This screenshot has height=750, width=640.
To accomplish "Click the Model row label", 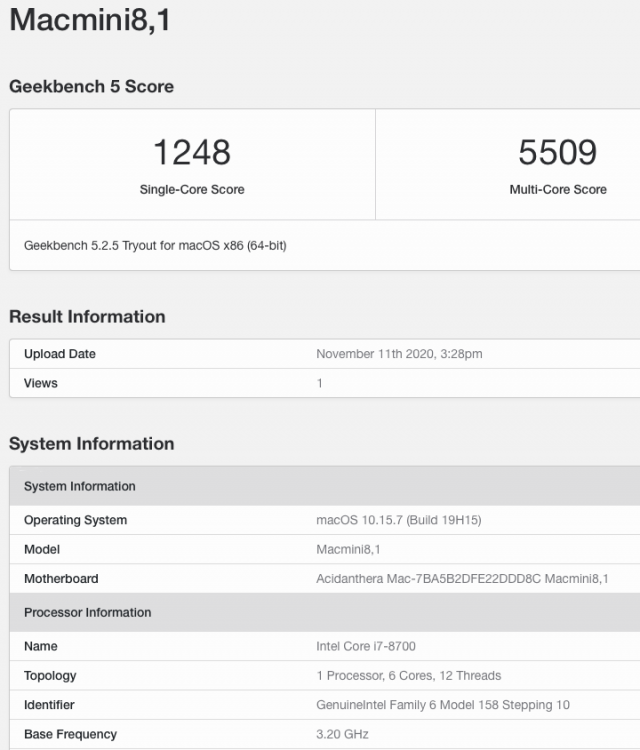I will point(42,549).
